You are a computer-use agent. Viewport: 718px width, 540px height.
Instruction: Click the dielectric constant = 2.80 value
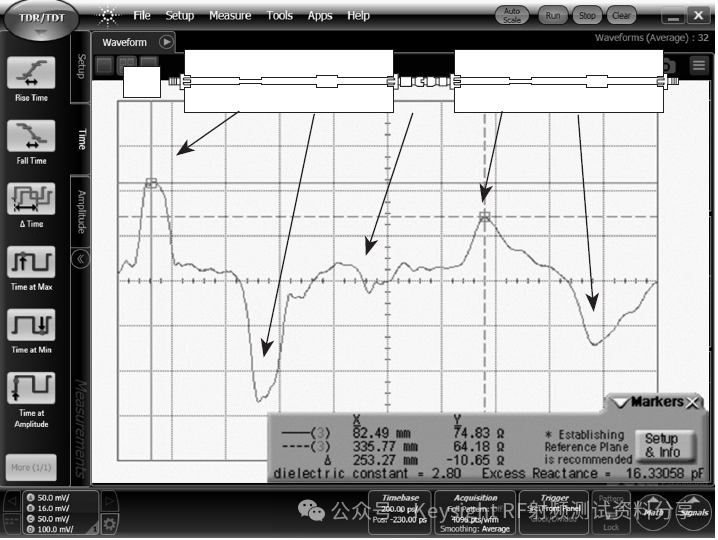tap(367, 473)
